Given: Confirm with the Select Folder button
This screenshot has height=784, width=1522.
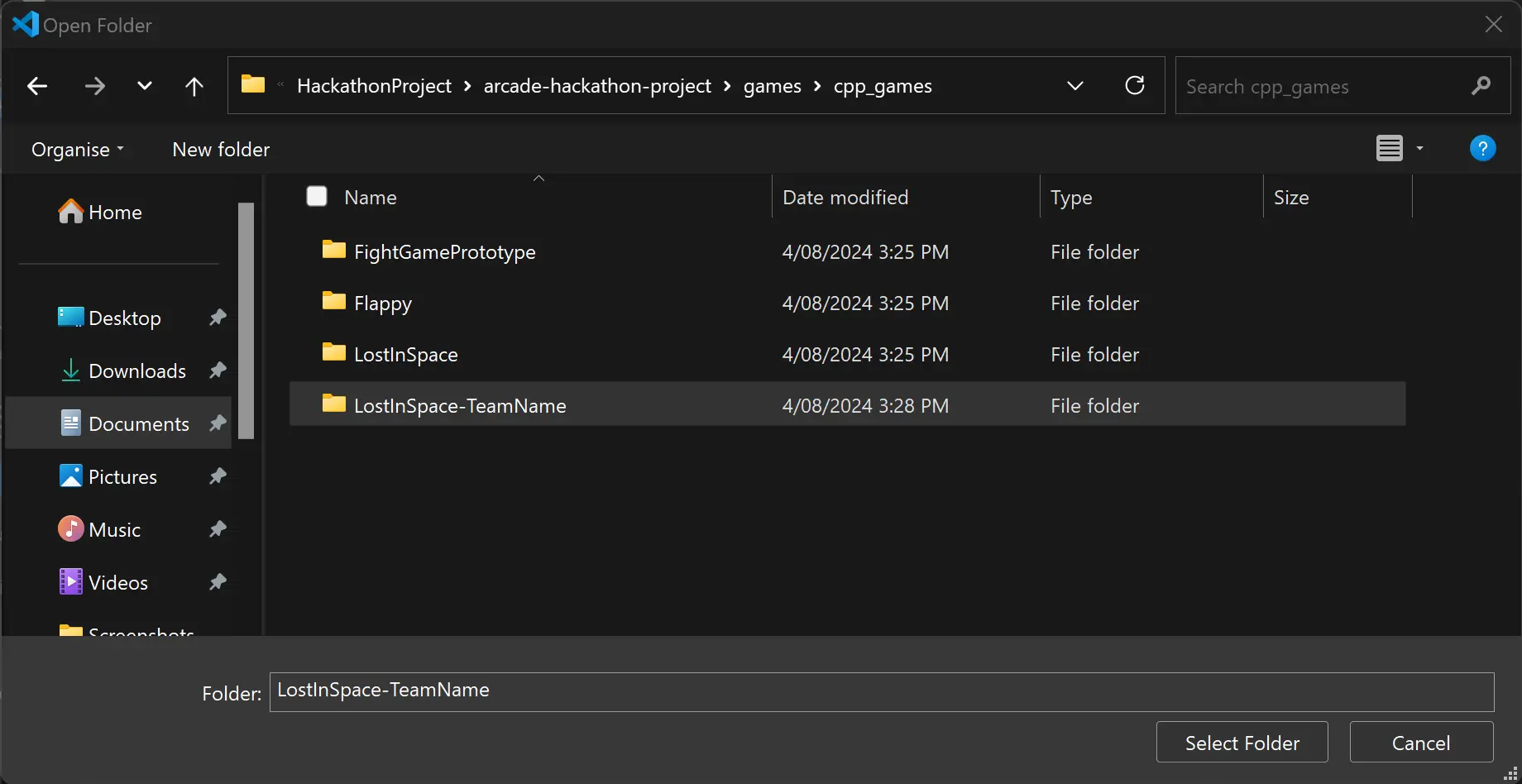Looking at the screenshot, I should tap(1242, 743).
